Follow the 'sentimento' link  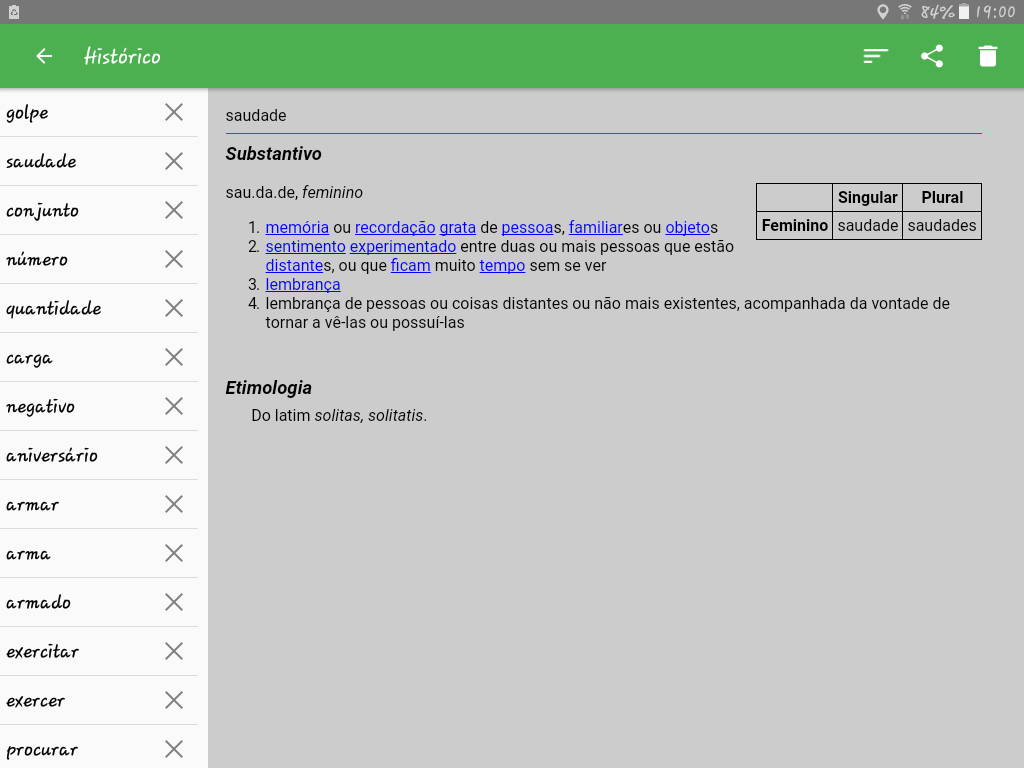pos(306,246)
